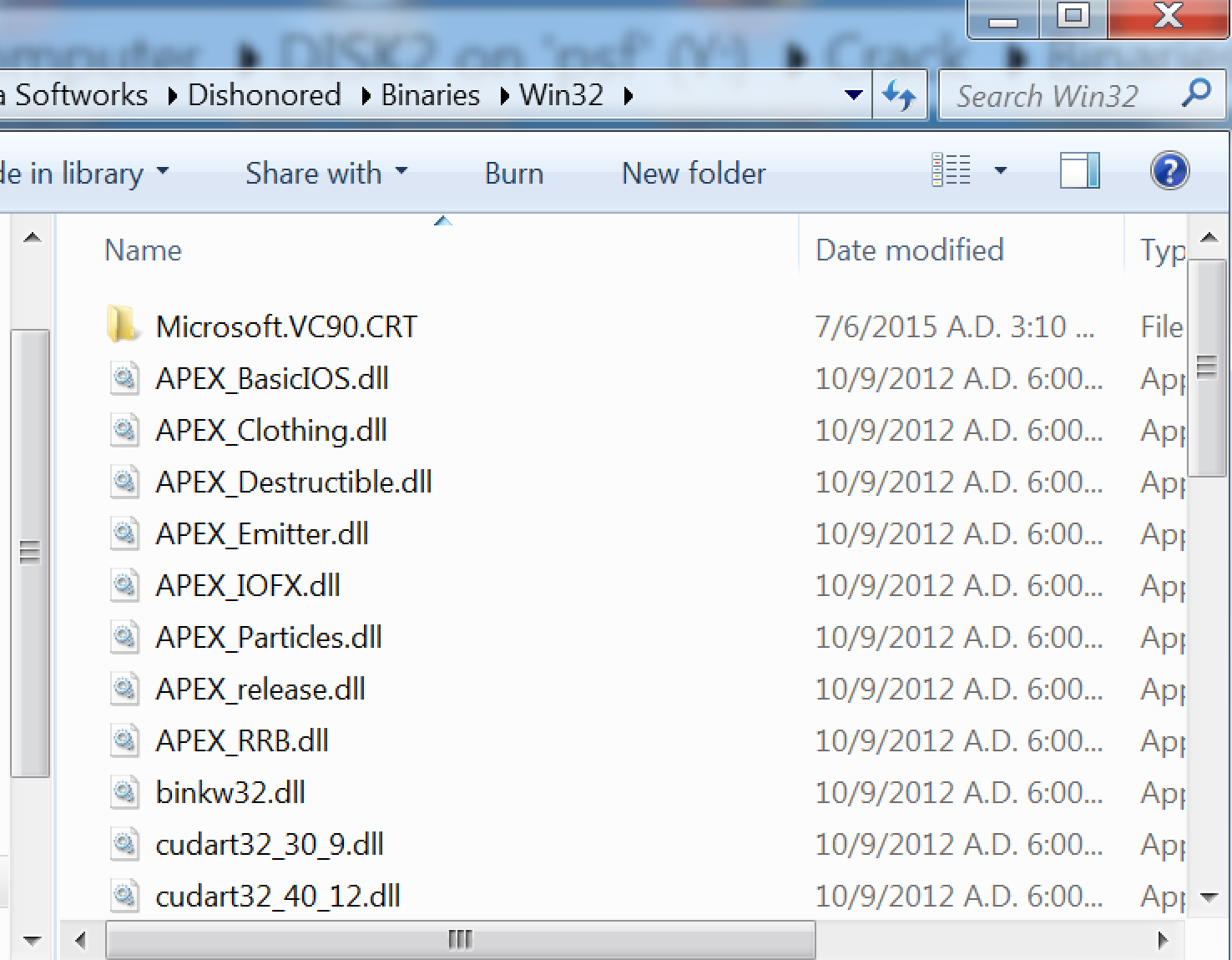Open the Help question mark icon
1232x960 pixels.
click(1169, 172)
